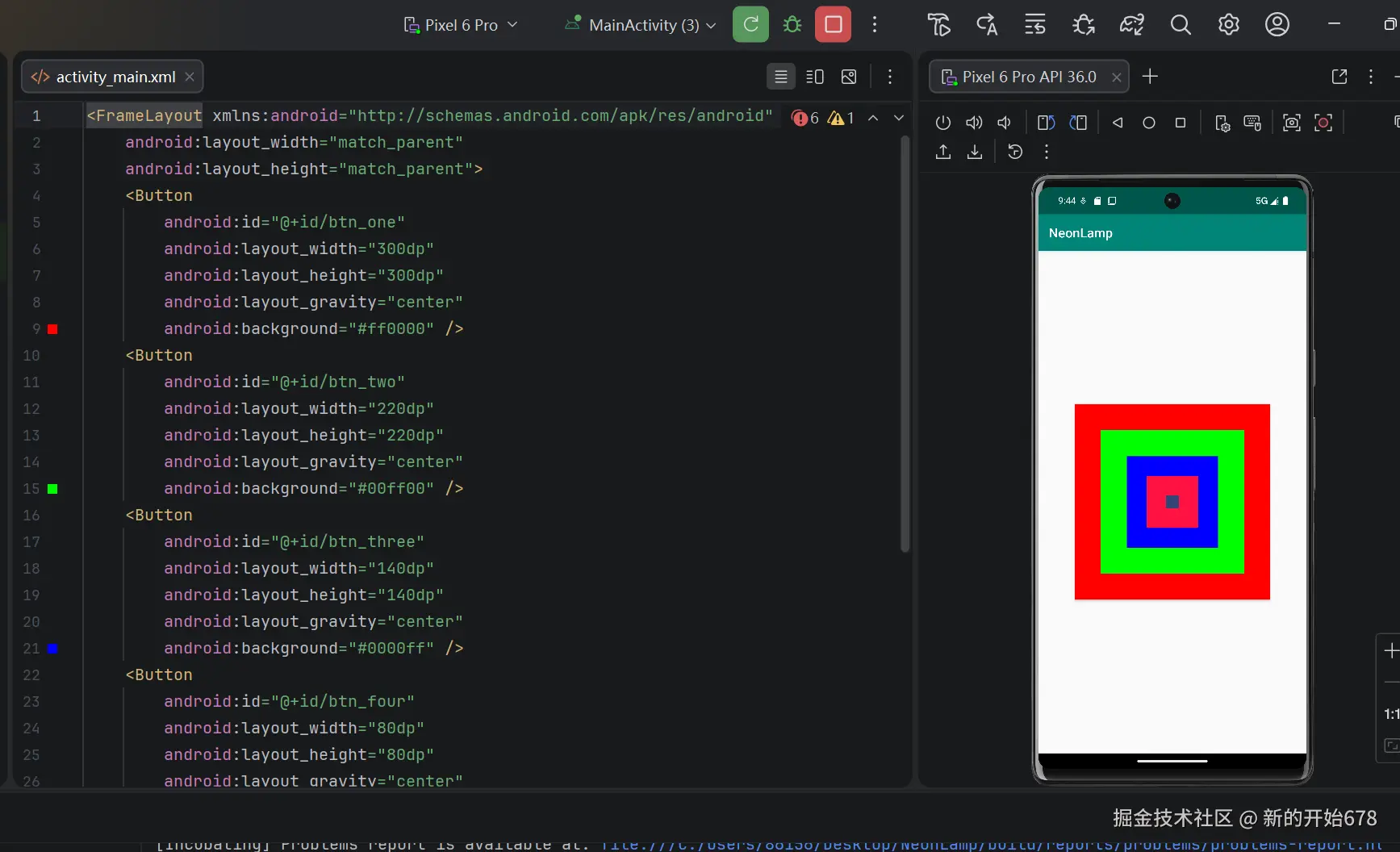Click the download arrow in emulator toolbar
Screen dimensions: 1400x852
coord(975,152)
